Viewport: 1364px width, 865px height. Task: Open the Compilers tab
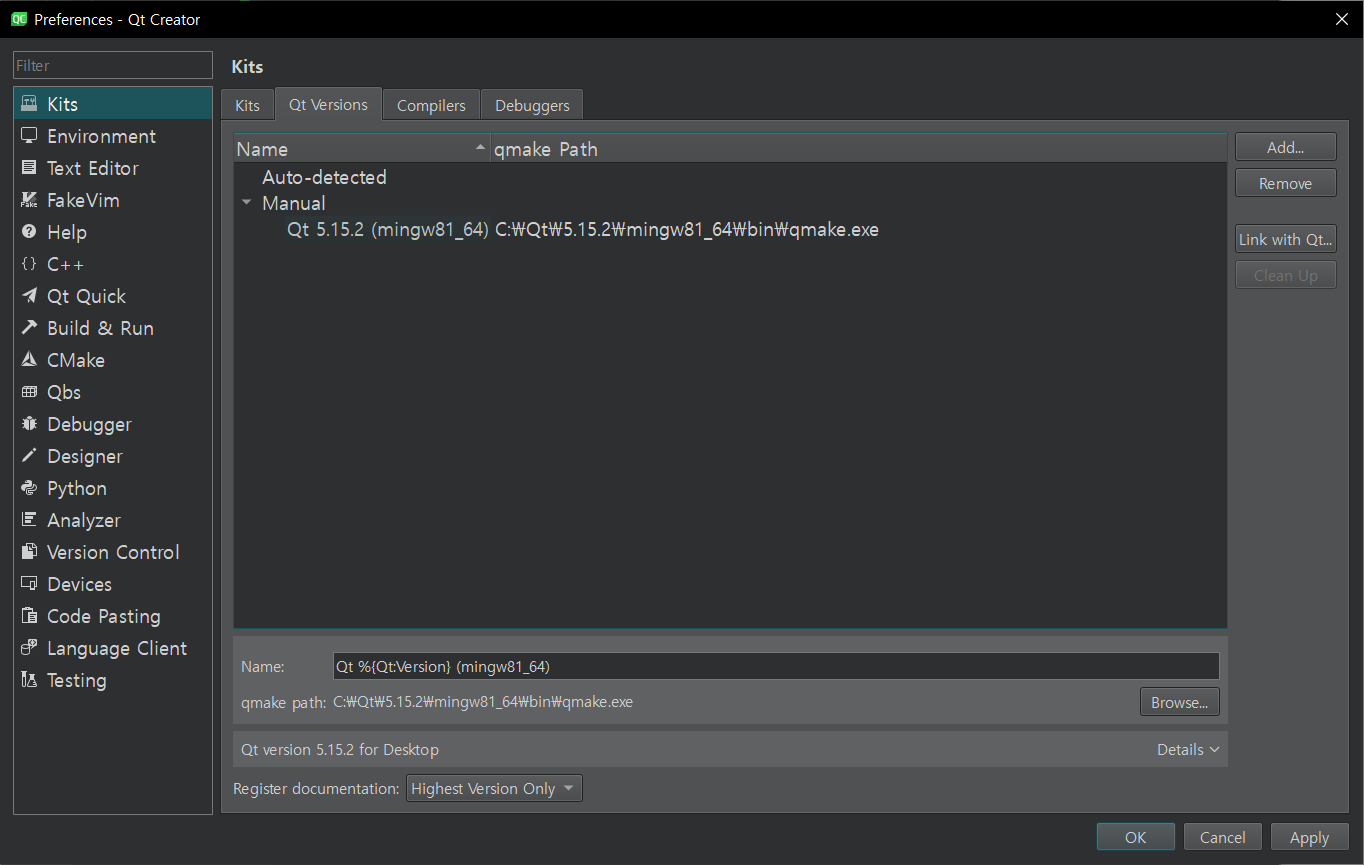(x=431, y=105)
